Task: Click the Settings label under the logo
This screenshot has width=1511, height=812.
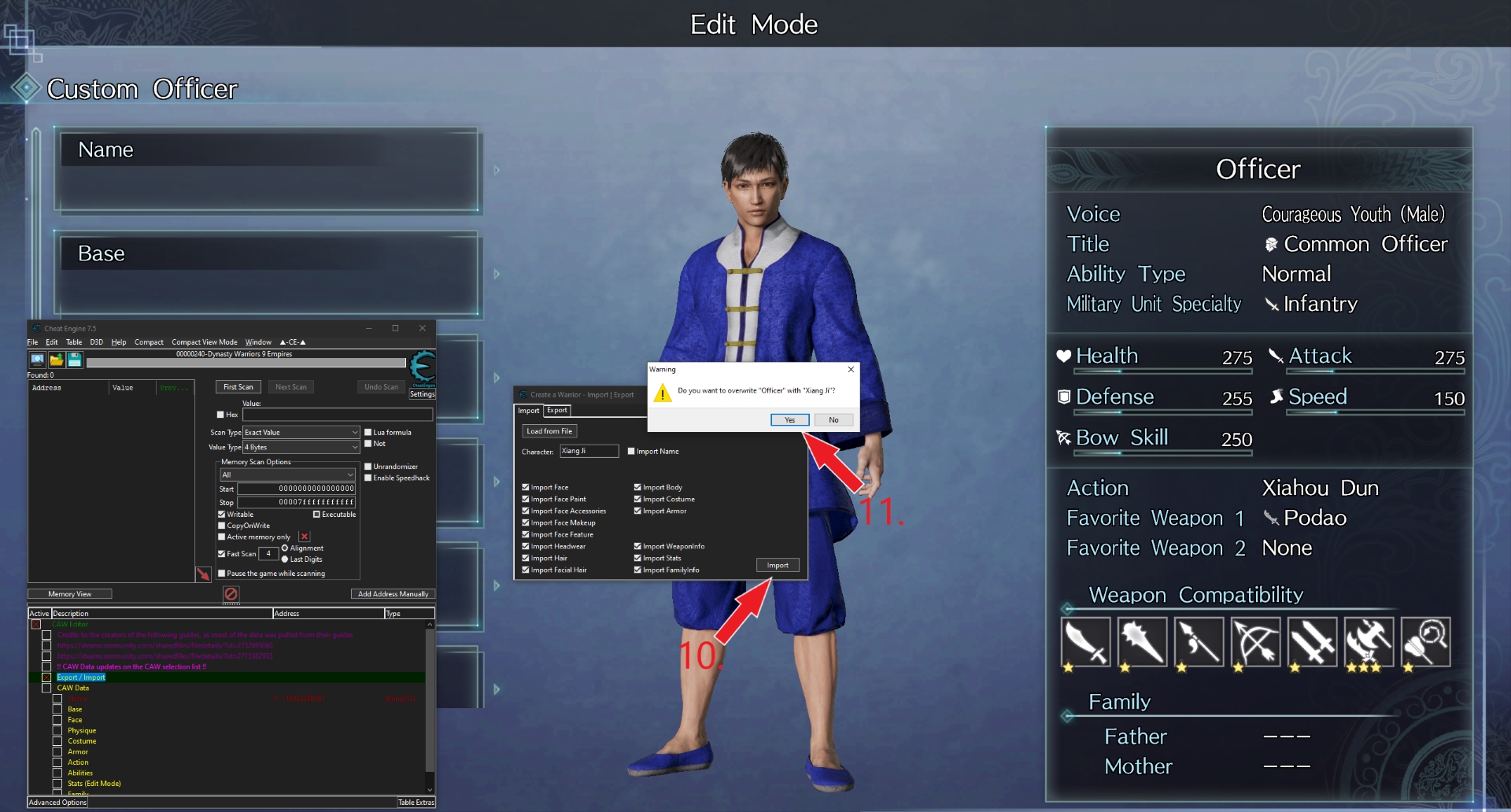Action: point(423,394)
